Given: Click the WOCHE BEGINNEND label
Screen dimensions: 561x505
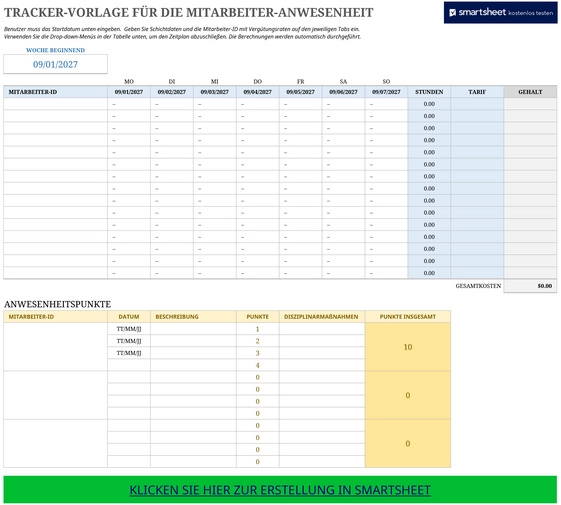Looking at the screenshot, I should 55,50.
